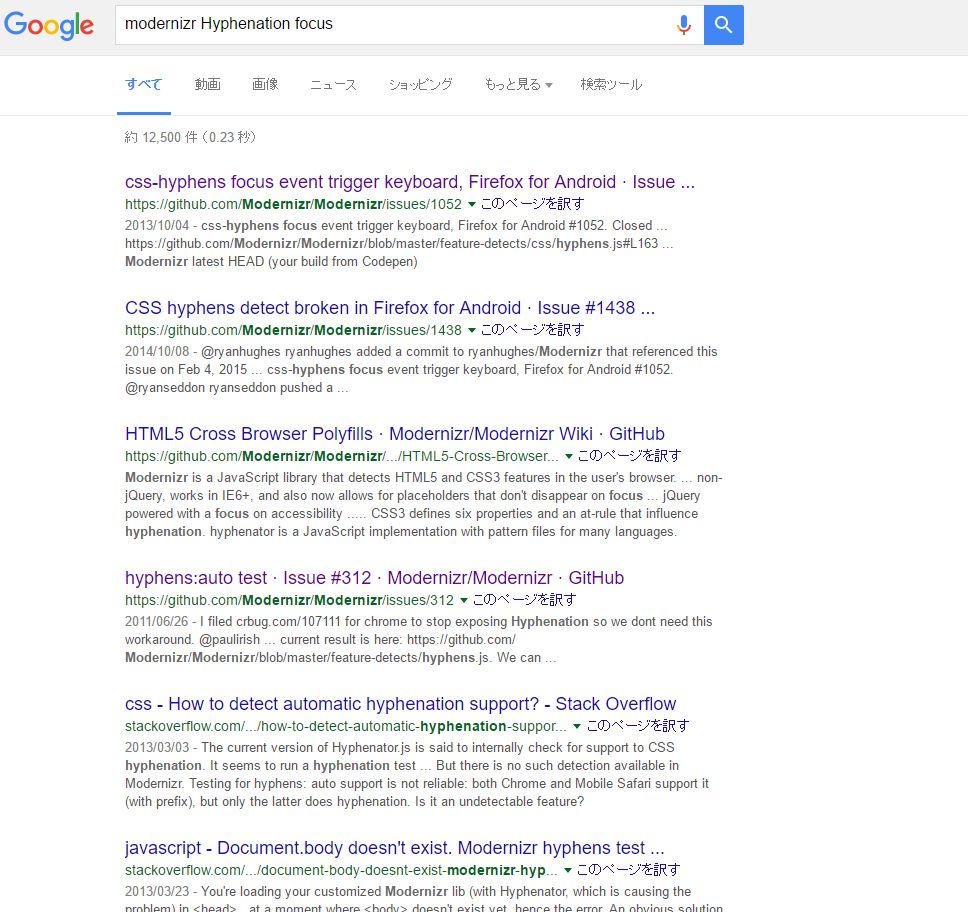
Task: Click URL https://github.com/Modernizr/Modernizr/issues/1052
Action: 293,204
